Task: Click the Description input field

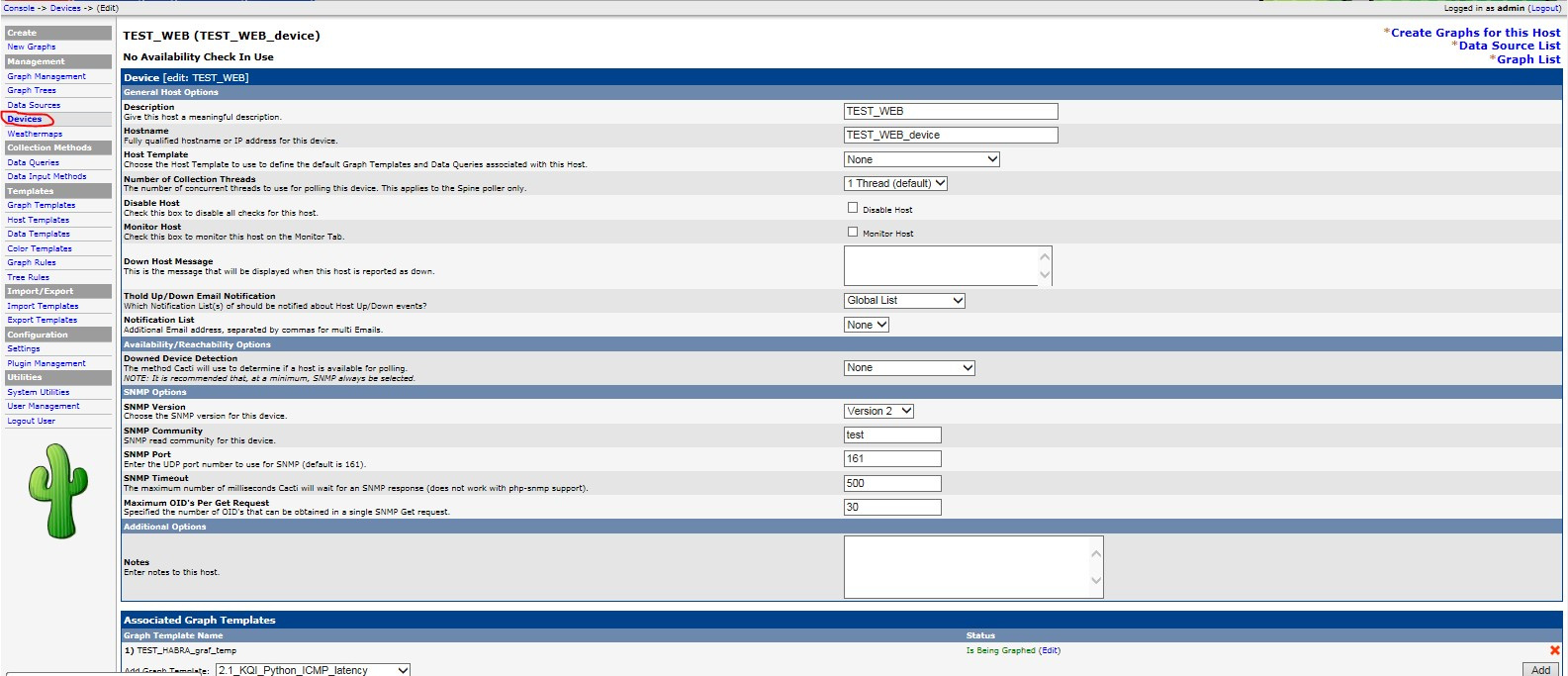Action: tap(951, 111)
